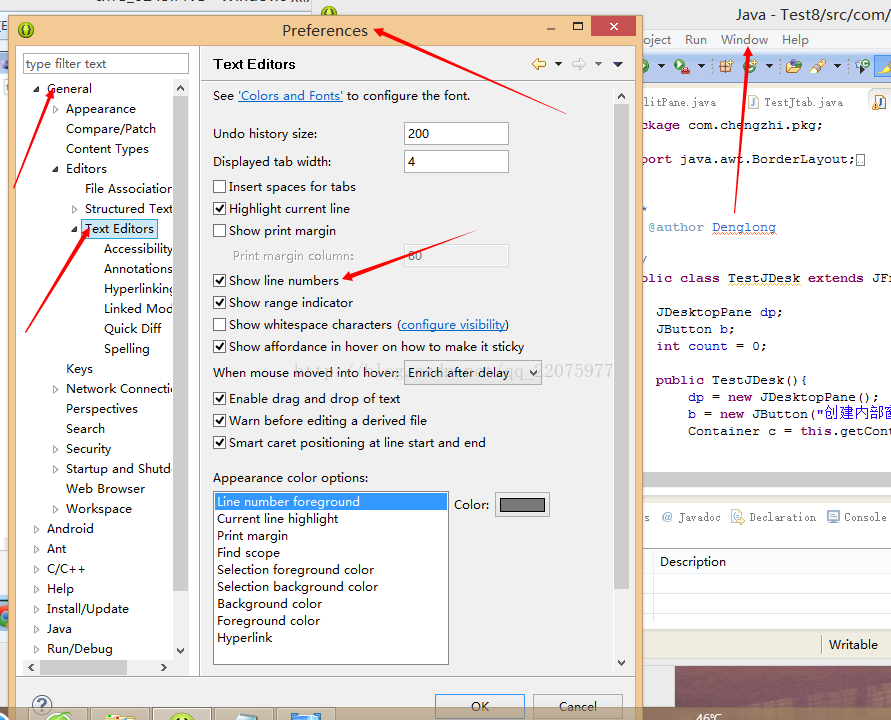Click the notepad icon in the taskbar

coord(244,714)
